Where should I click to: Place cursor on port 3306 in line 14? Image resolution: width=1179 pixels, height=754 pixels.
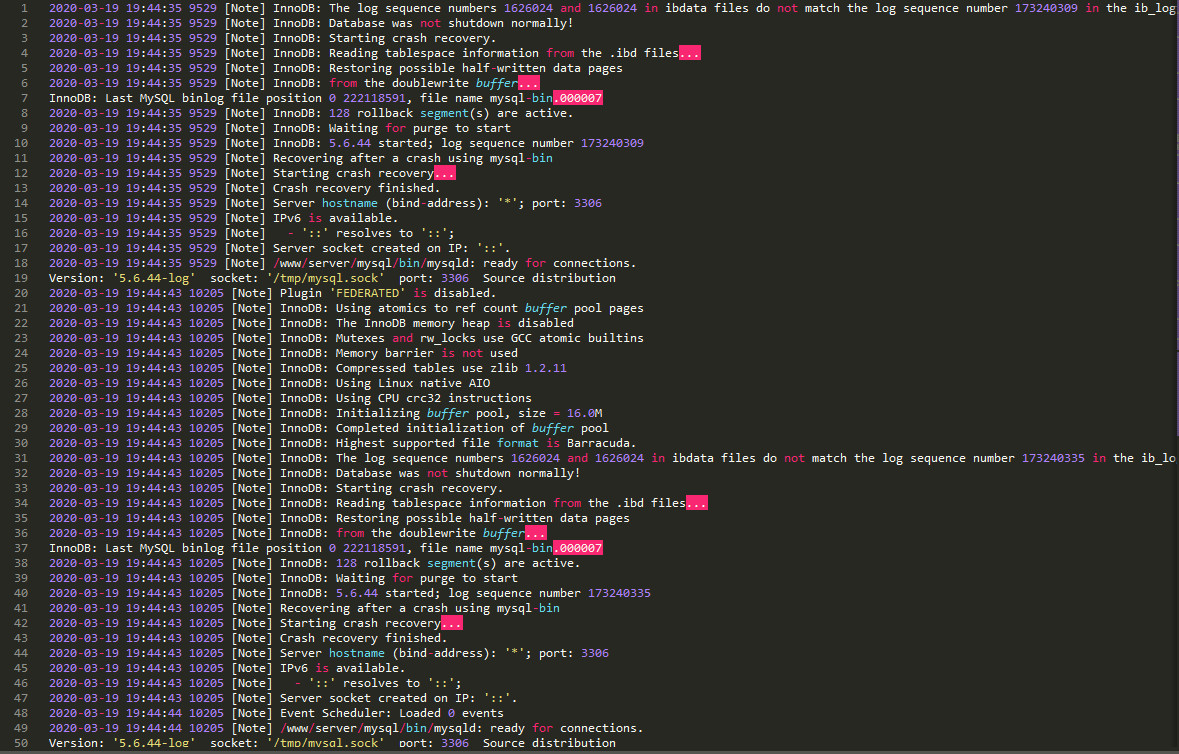pyautogui.click(x=588, y=203)
